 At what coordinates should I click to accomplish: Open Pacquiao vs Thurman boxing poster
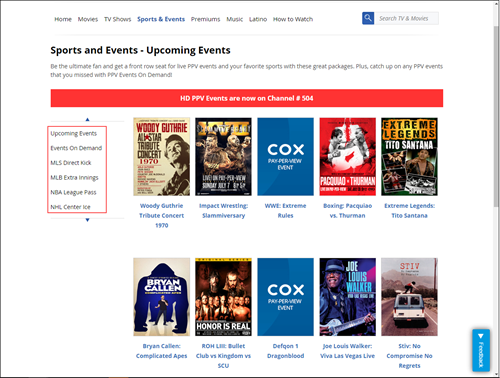click(347, 157)
